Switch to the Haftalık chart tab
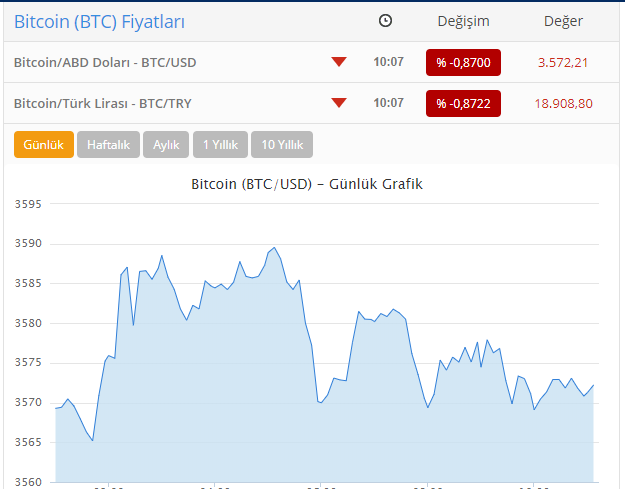Screen dimensions: 625x489 pos(108,144)
